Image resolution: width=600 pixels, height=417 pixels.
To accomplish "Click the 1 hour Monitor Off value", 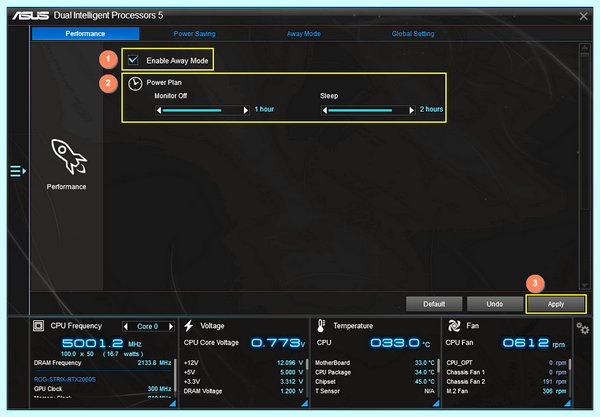I will (x=264, y=109).
